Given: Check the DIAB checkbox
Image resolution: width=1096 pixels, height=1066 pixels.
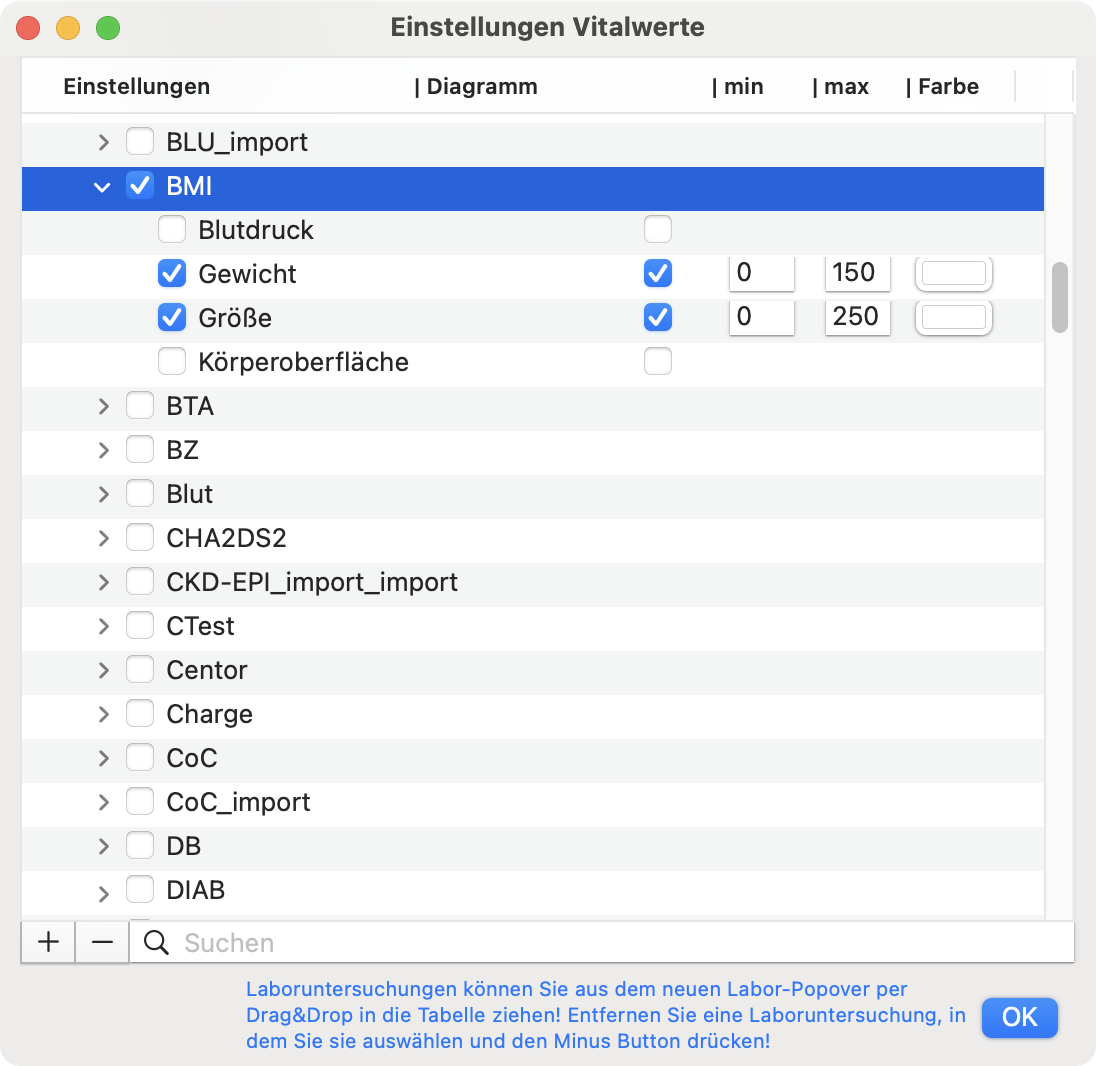Looking at the screenshot, I should [140, 890].
